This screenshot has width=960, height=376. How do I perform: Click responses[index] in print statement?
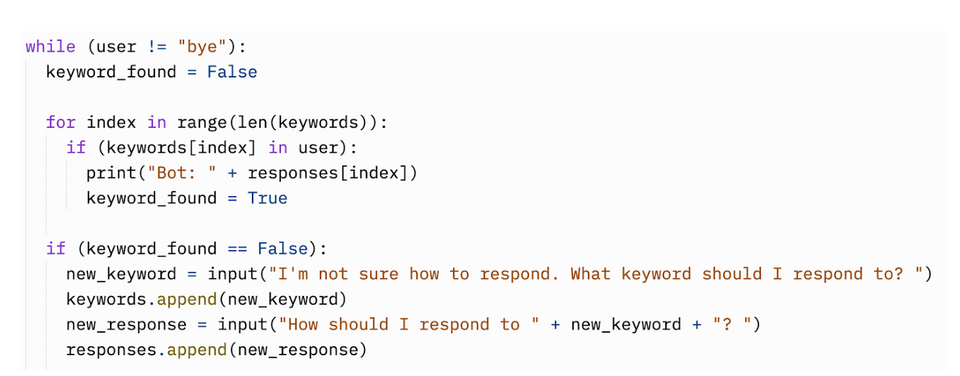point(328,173)
